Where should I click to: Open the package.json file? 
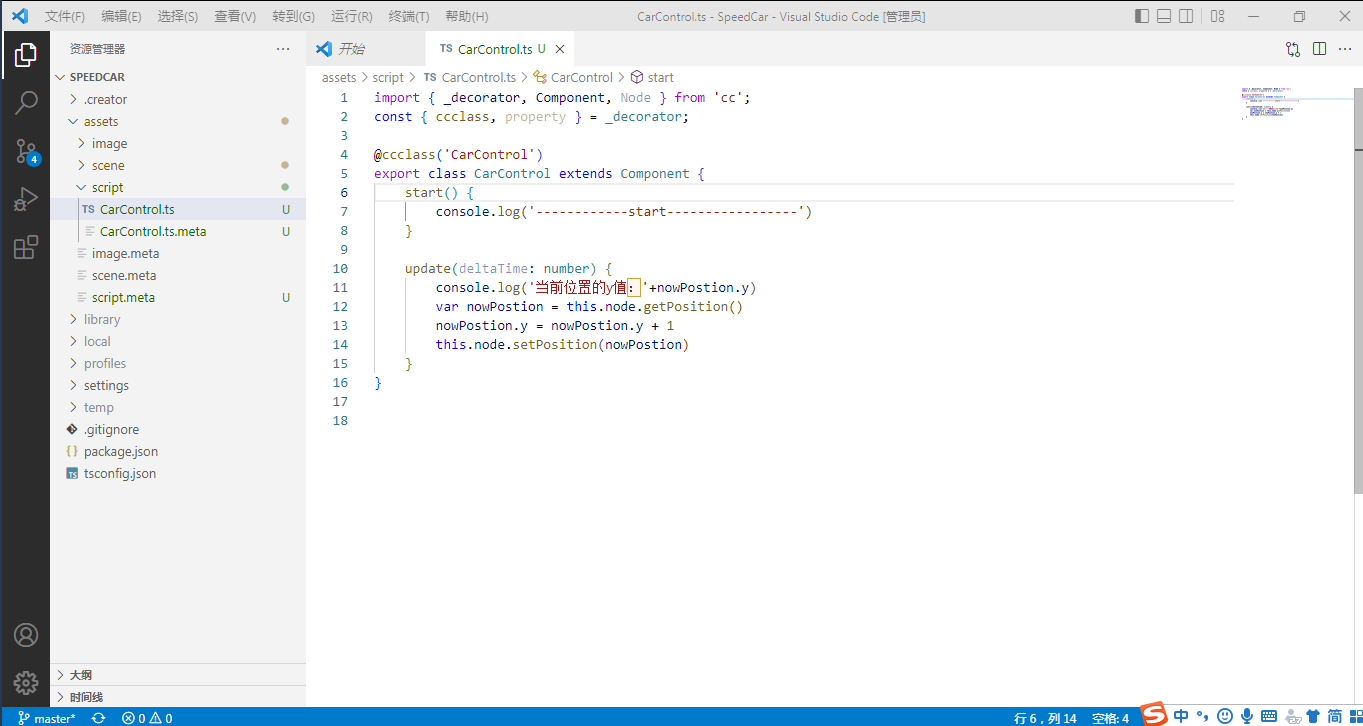pyautogui.click(x=178, y=451)
